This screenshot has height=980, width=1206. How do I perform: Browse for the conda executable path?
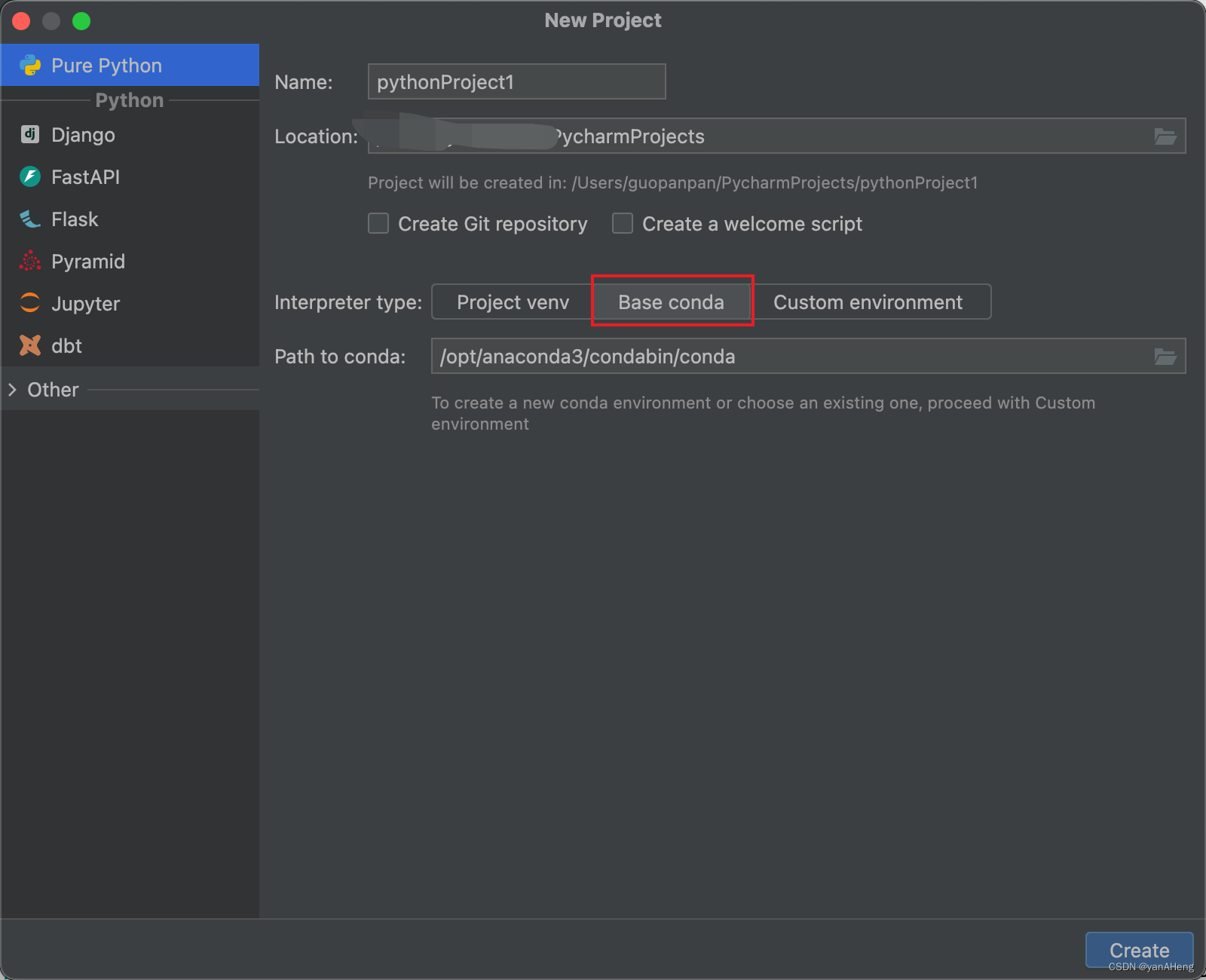click(x=1165, y=357)
